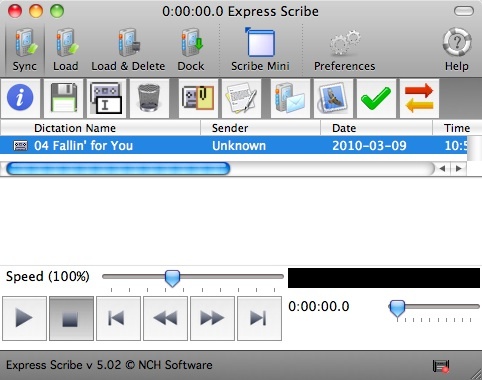Start playback with the Play button

[24, 318]
